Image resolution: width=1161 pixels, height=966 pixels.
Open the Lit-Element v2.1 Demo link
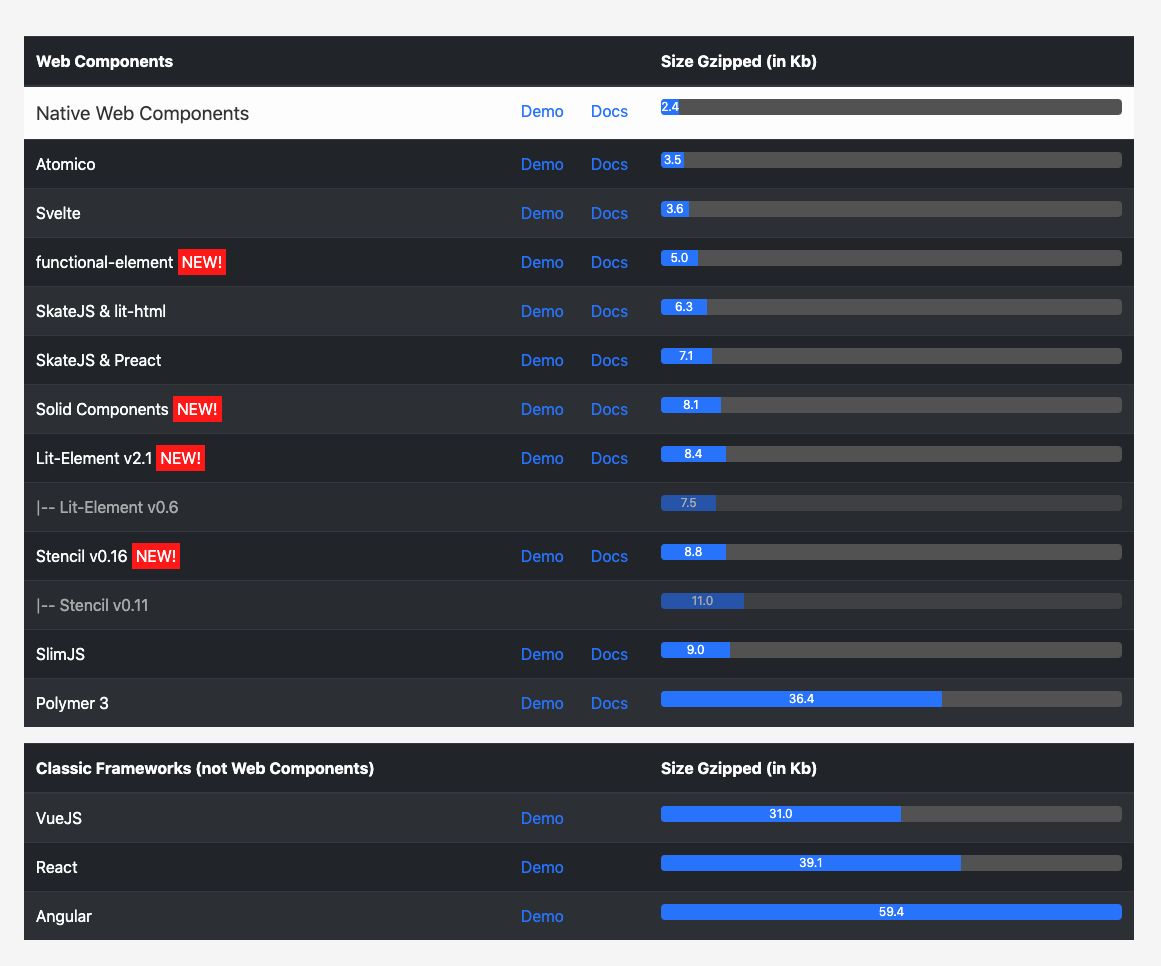pyautogui.click(x=542, y=458)
